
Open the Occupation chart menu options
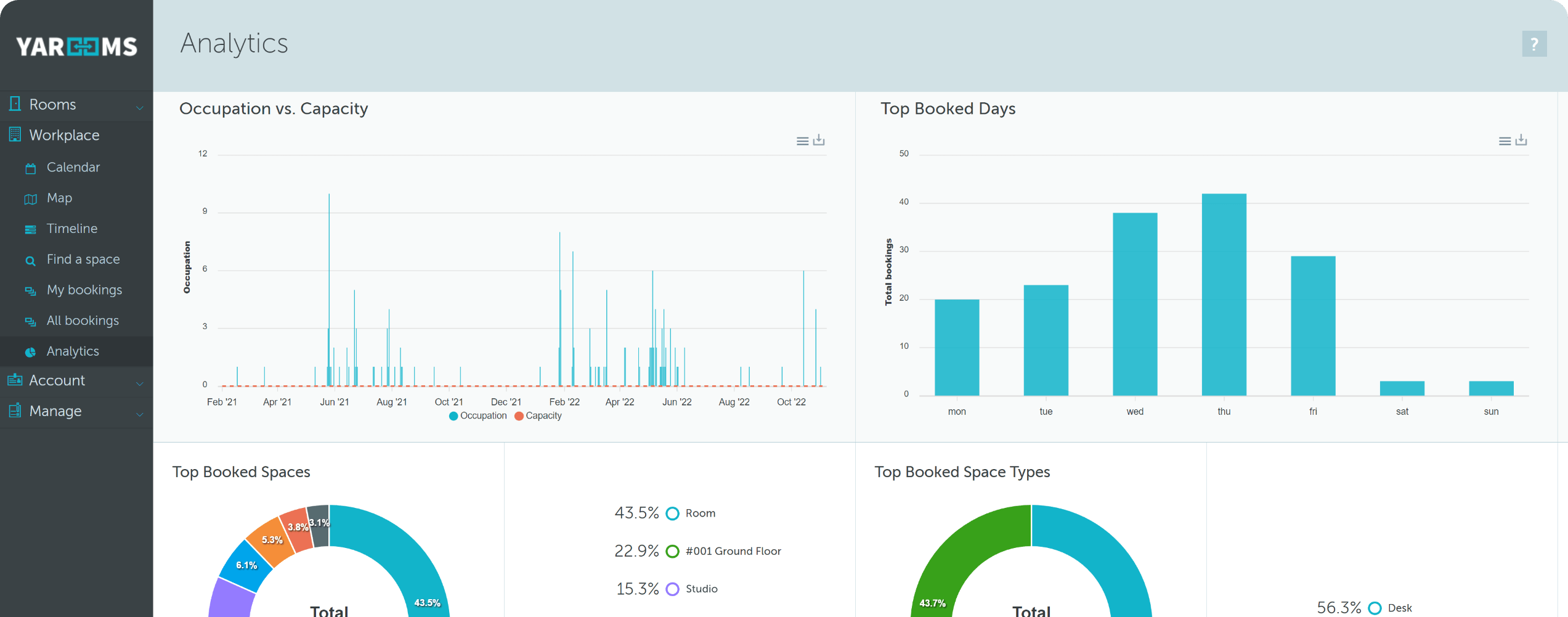(802, 140)
